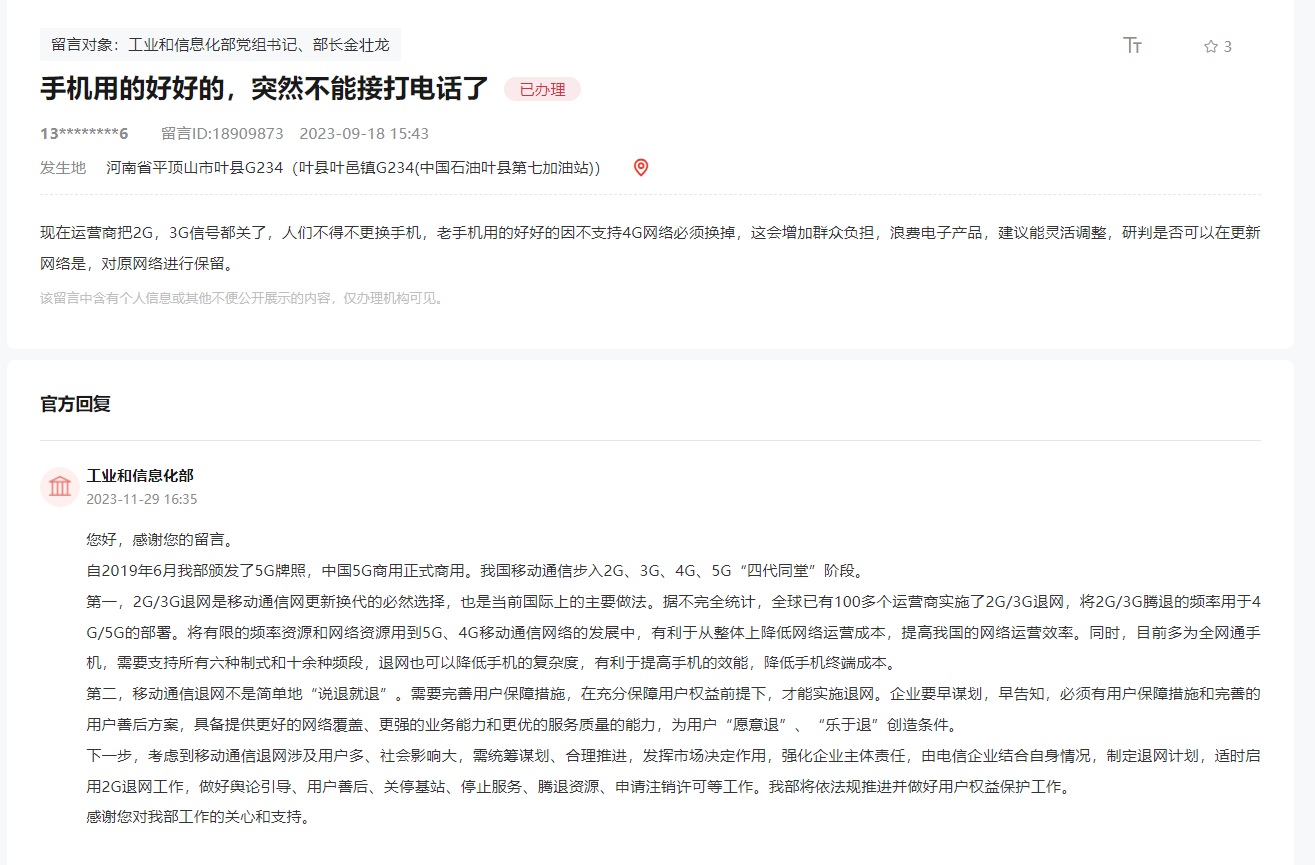Screen dimensions: 1315x865
Task: Toggle the favorite star showing count 3
Action: 1214,46
